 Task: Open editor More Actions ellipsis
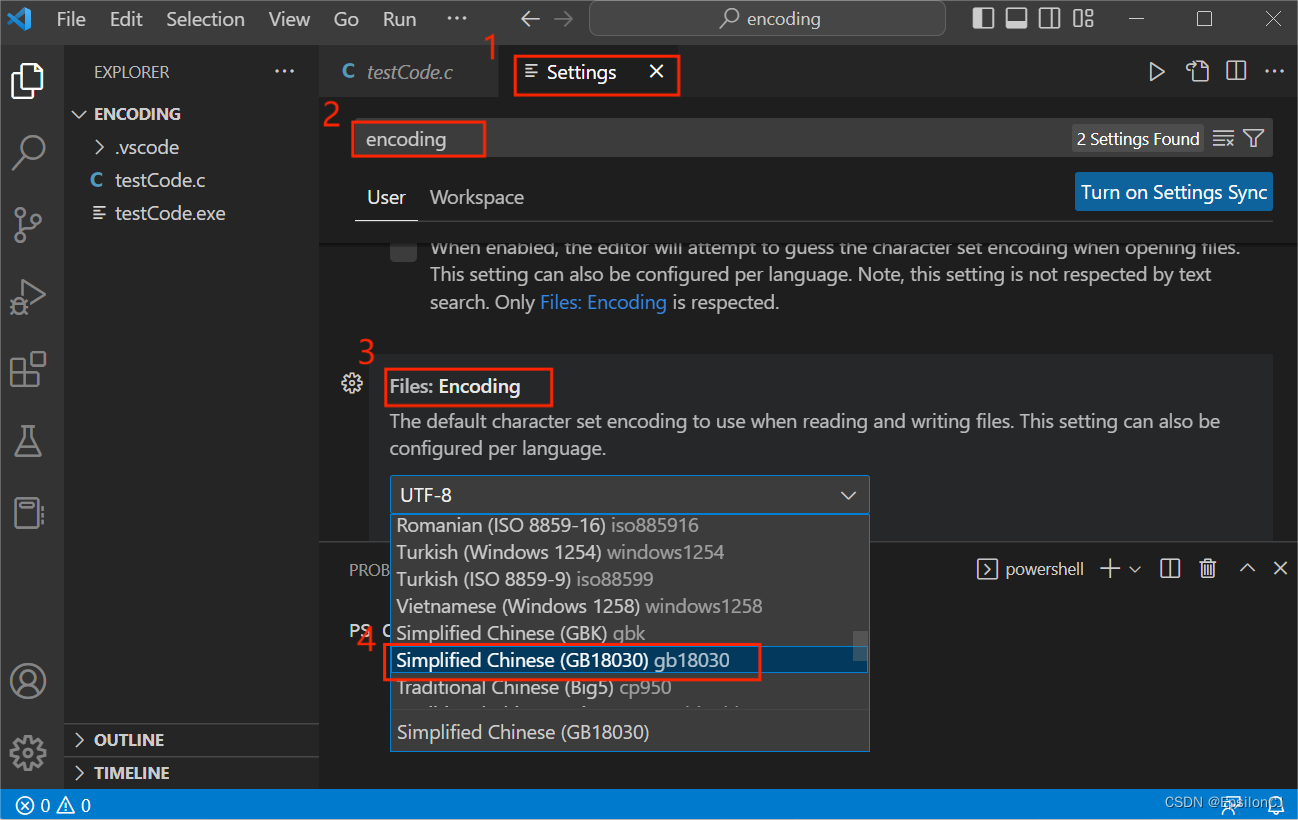1274,72
